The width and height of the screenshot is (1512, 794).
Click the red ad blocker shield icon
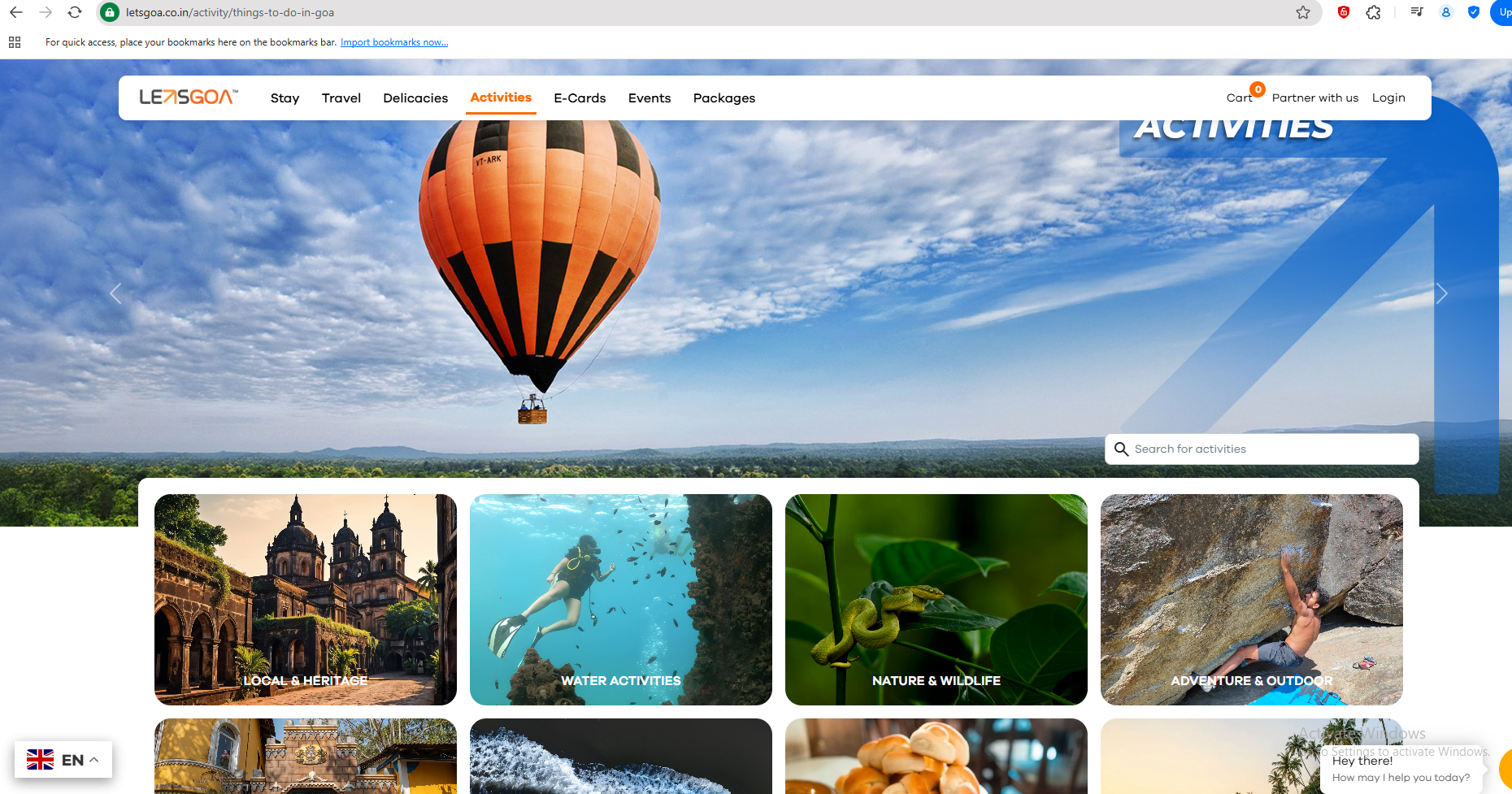tap(1344, 12)
